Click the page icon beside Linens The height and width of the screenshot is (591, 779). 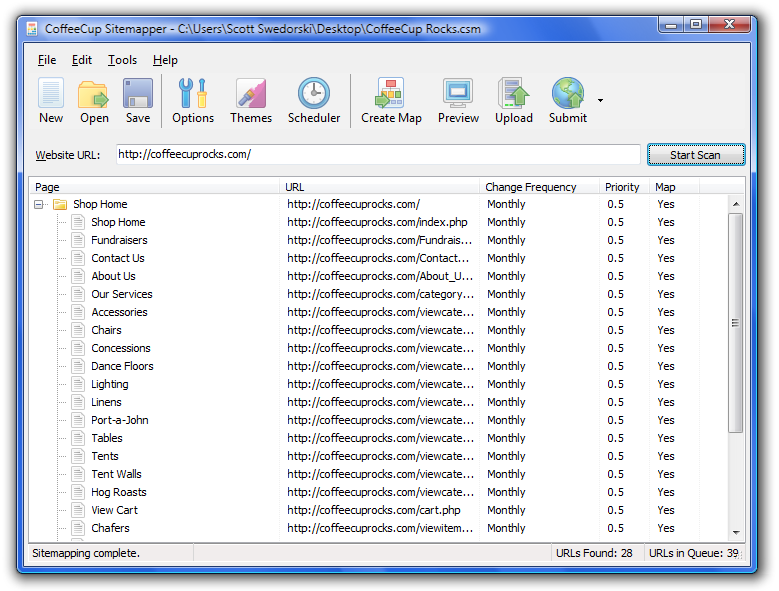tap(78, 402)
